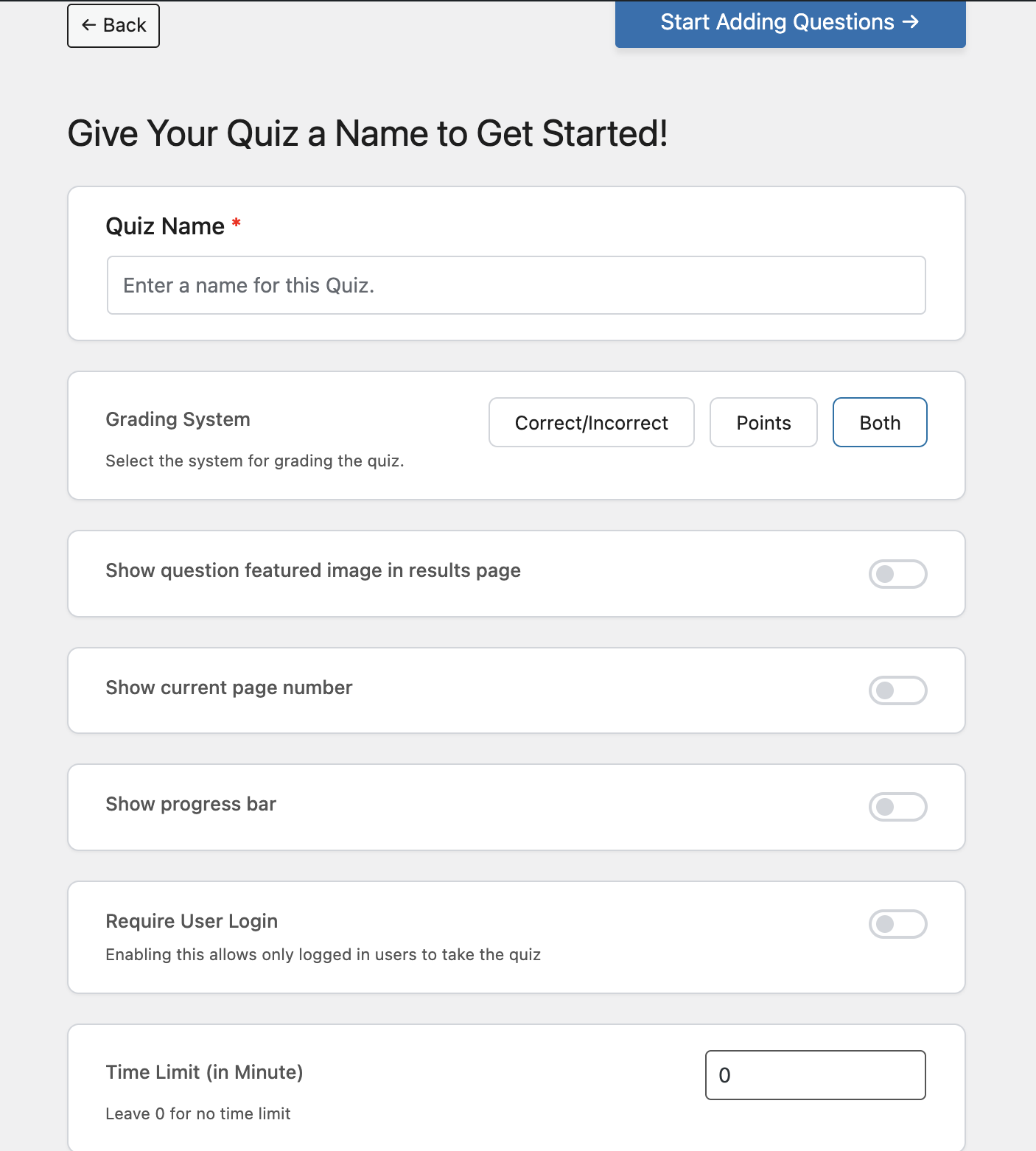Image resolution: width=1036 pixels, height=1151 pixels.
Task: Enable Require User Login toggle
Action: click(897, 924)
